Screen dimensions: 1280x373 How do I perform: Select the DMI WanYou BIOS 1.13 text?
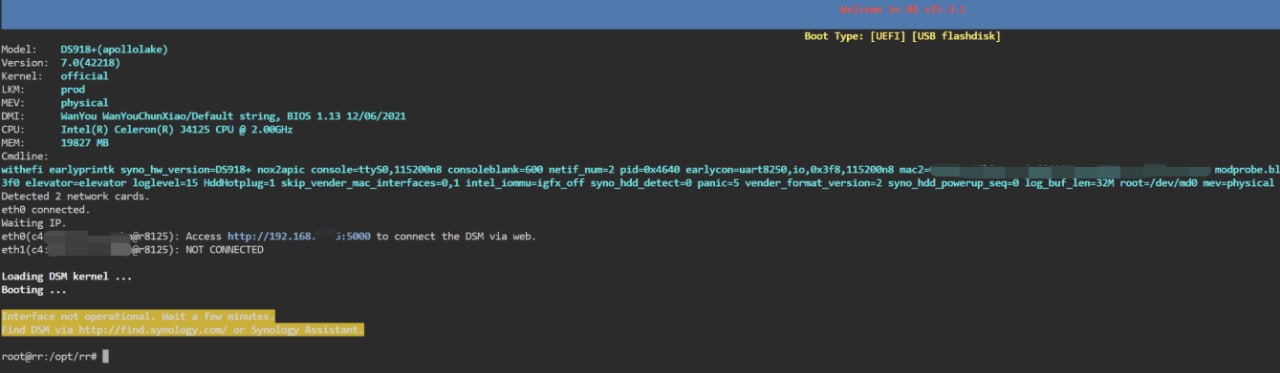coord(233,116)
